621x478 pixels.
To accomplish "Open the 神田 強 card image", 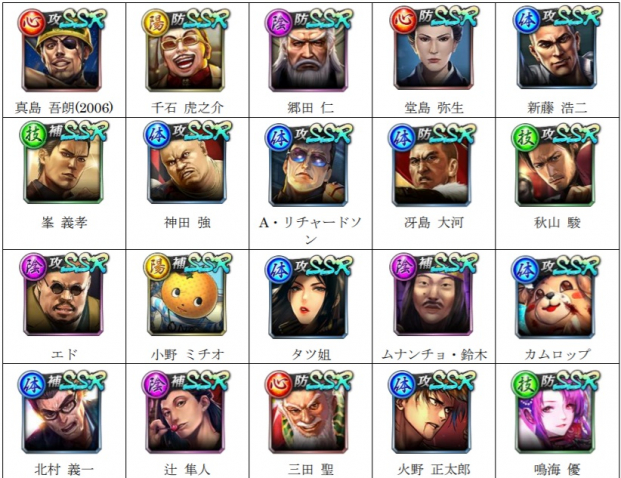I will coord(187,163).
